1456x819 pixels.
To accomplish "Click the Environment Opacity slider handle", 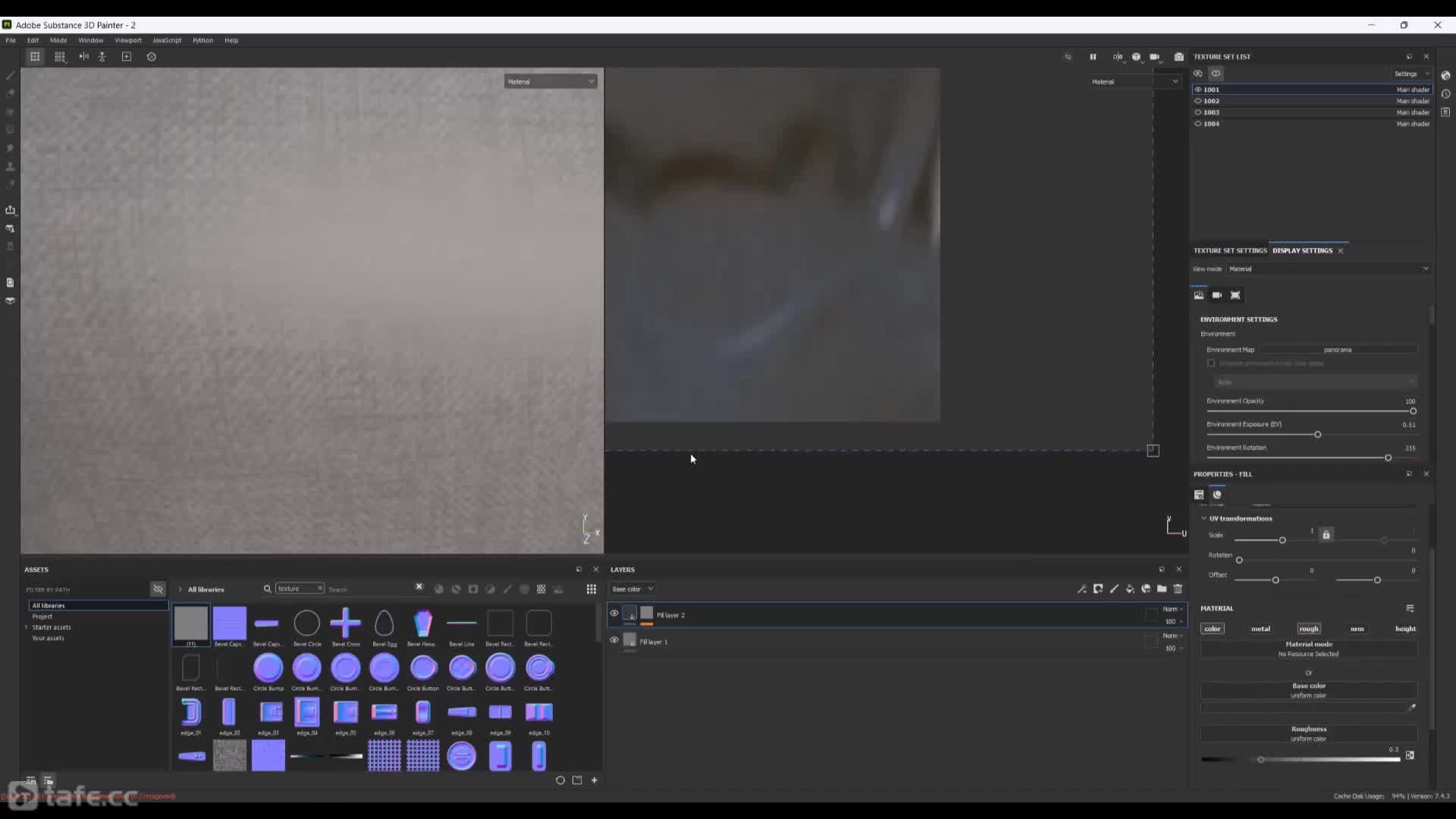I will [x=1413, y=411].
